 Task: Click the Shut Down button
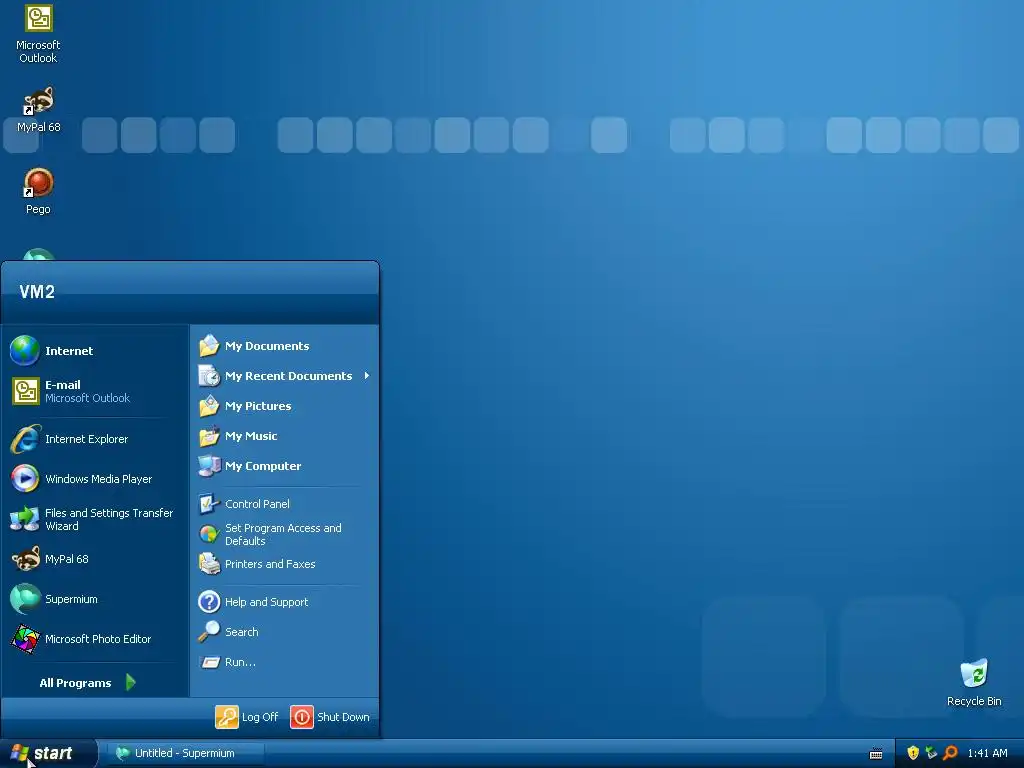click(330, 716)
